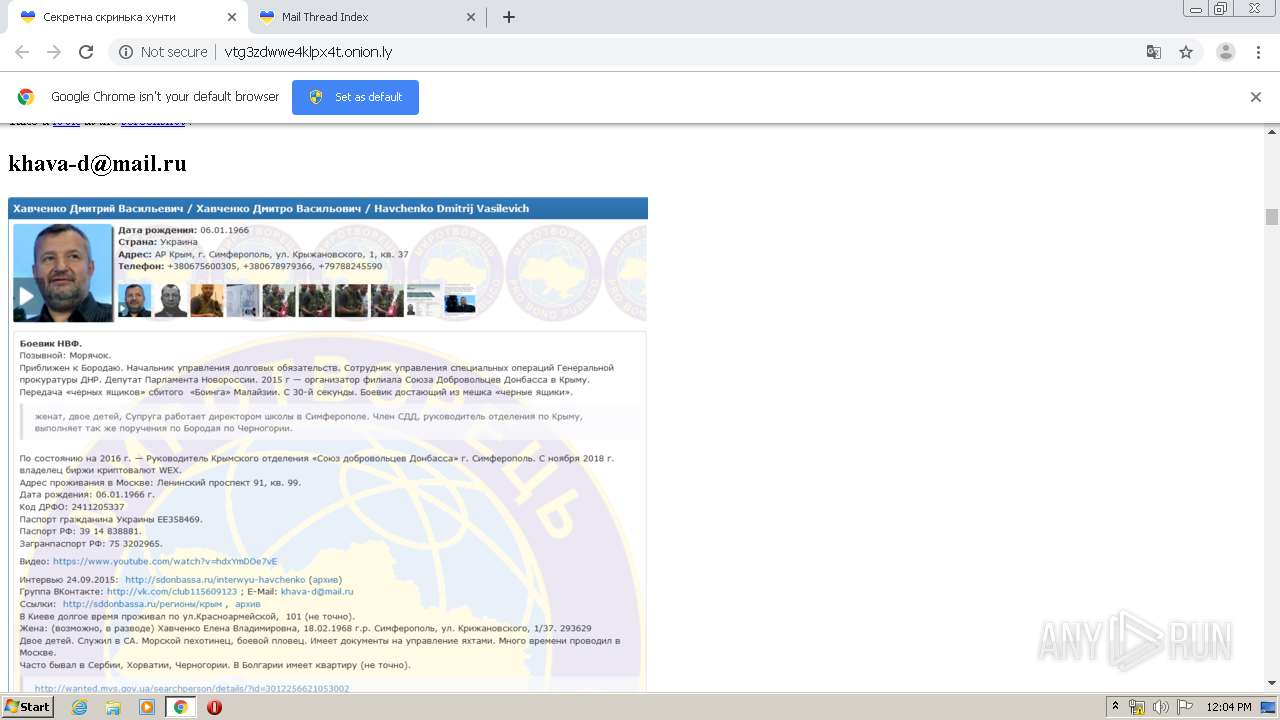Image resolution: width=1280 pixels, height=720 pixels.
Task: Open the media player taskbar icon
Action: (147, 707)
